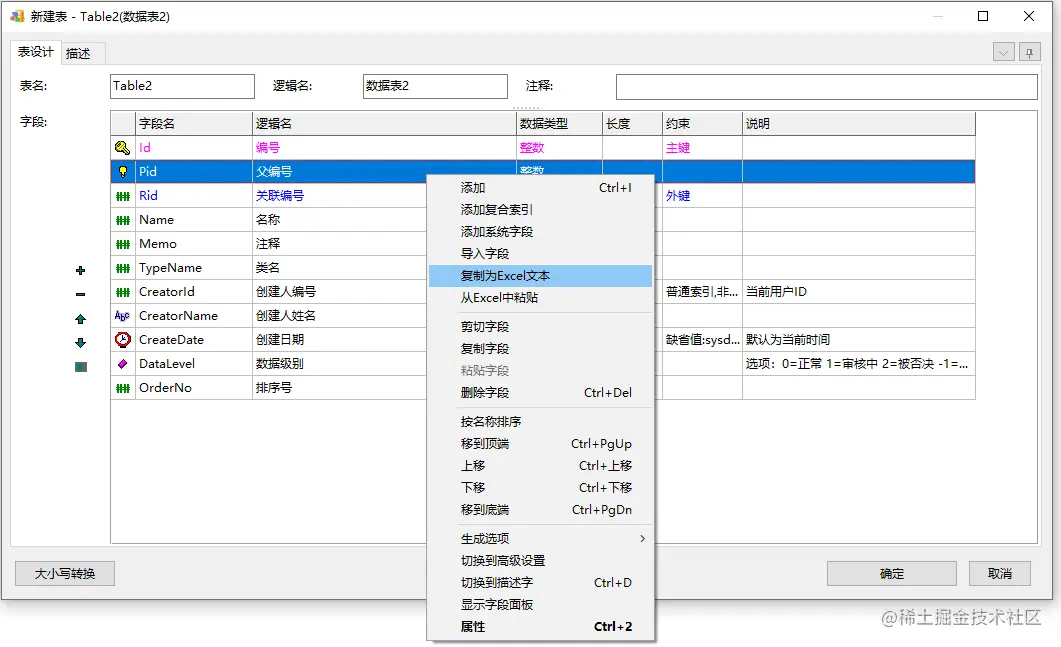Select the DataLevel field name cell
Viewport: 1061px width, 647px height.
tap(194, 364)
